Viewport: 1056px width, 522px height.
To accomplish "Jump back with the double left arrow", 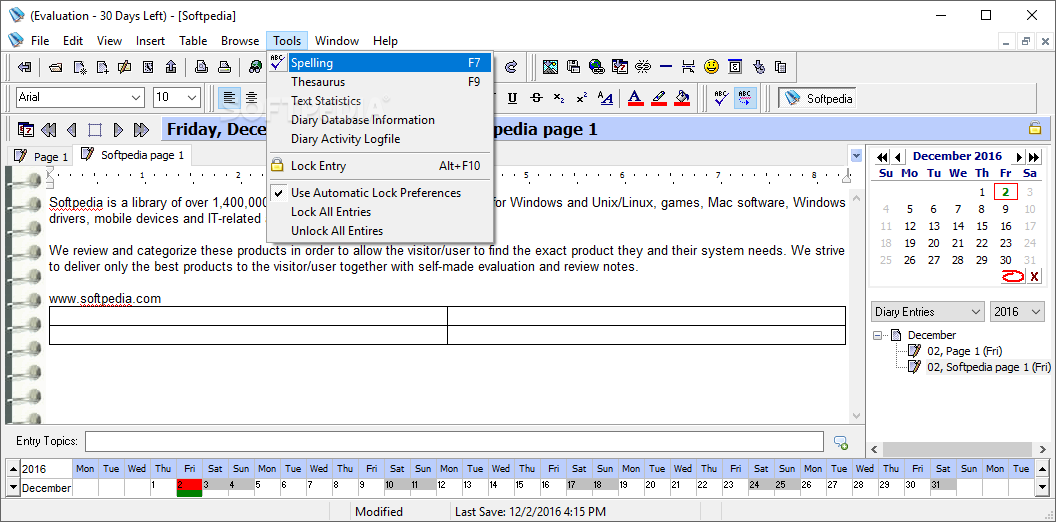I will click(x=48, y=129).
